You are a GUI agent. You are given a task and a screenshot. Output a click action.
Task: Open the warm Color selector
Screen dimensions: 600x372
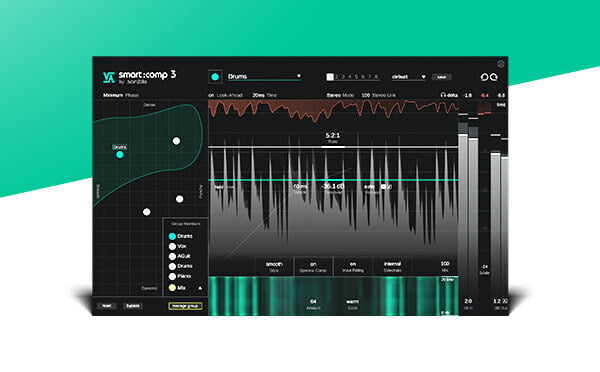(x=352, y=304)
